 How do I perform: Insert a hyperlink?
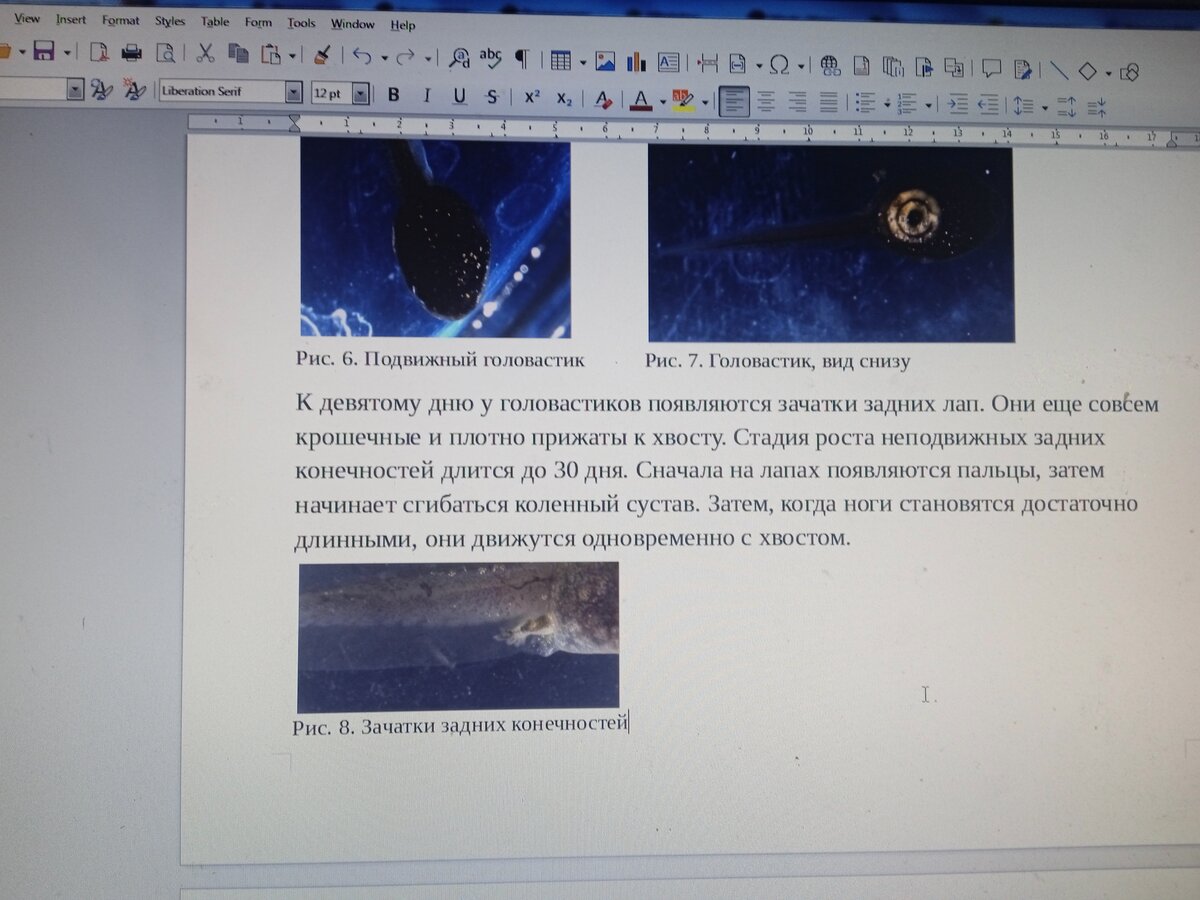tap(830, 66)
